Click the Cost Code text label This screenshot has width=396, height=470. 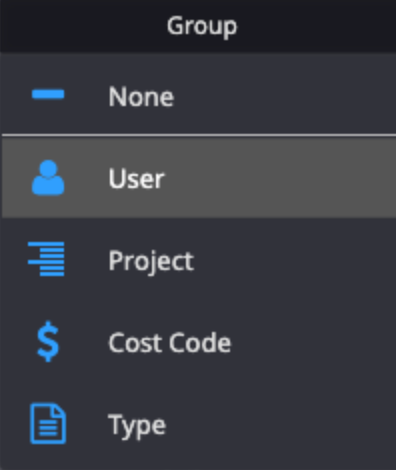[170, 342]
